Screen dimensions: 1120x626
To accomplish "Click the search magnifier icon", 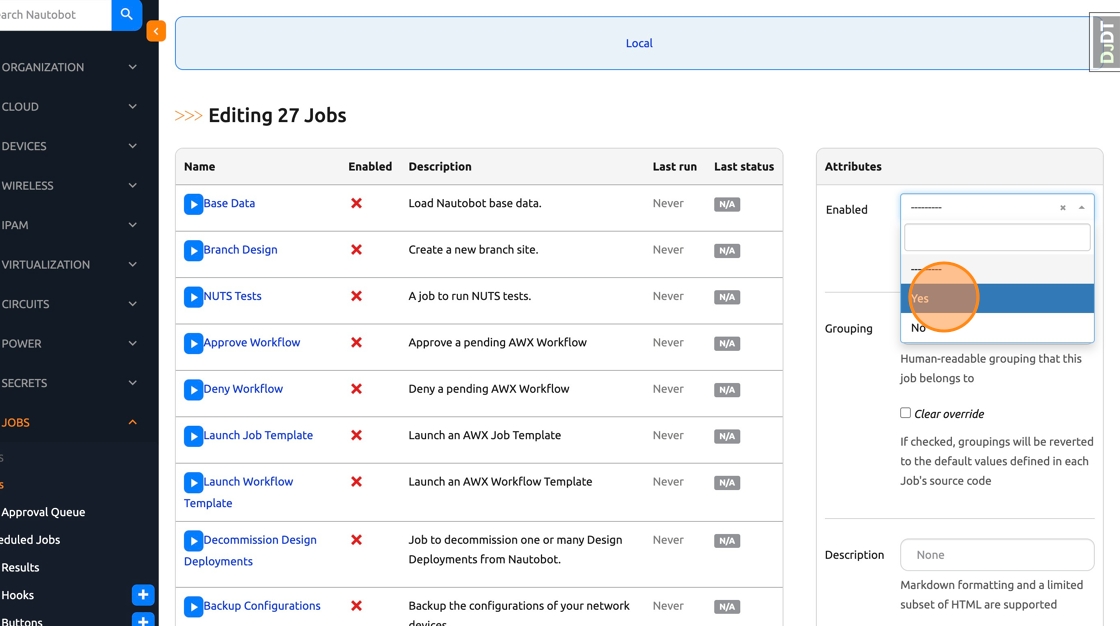I will (x=126, y=15).
